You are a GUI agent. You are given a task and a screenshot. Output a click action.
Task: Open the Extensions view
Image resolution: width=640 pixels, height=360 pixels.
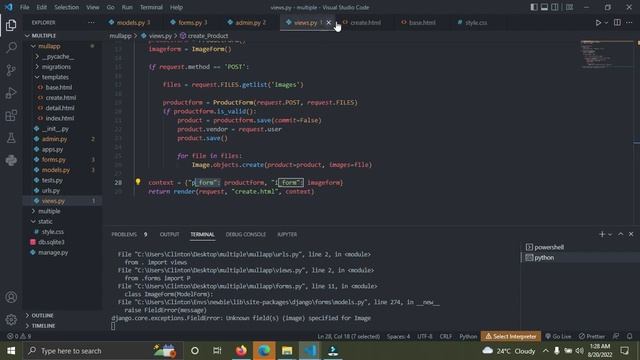click(11, 116)
